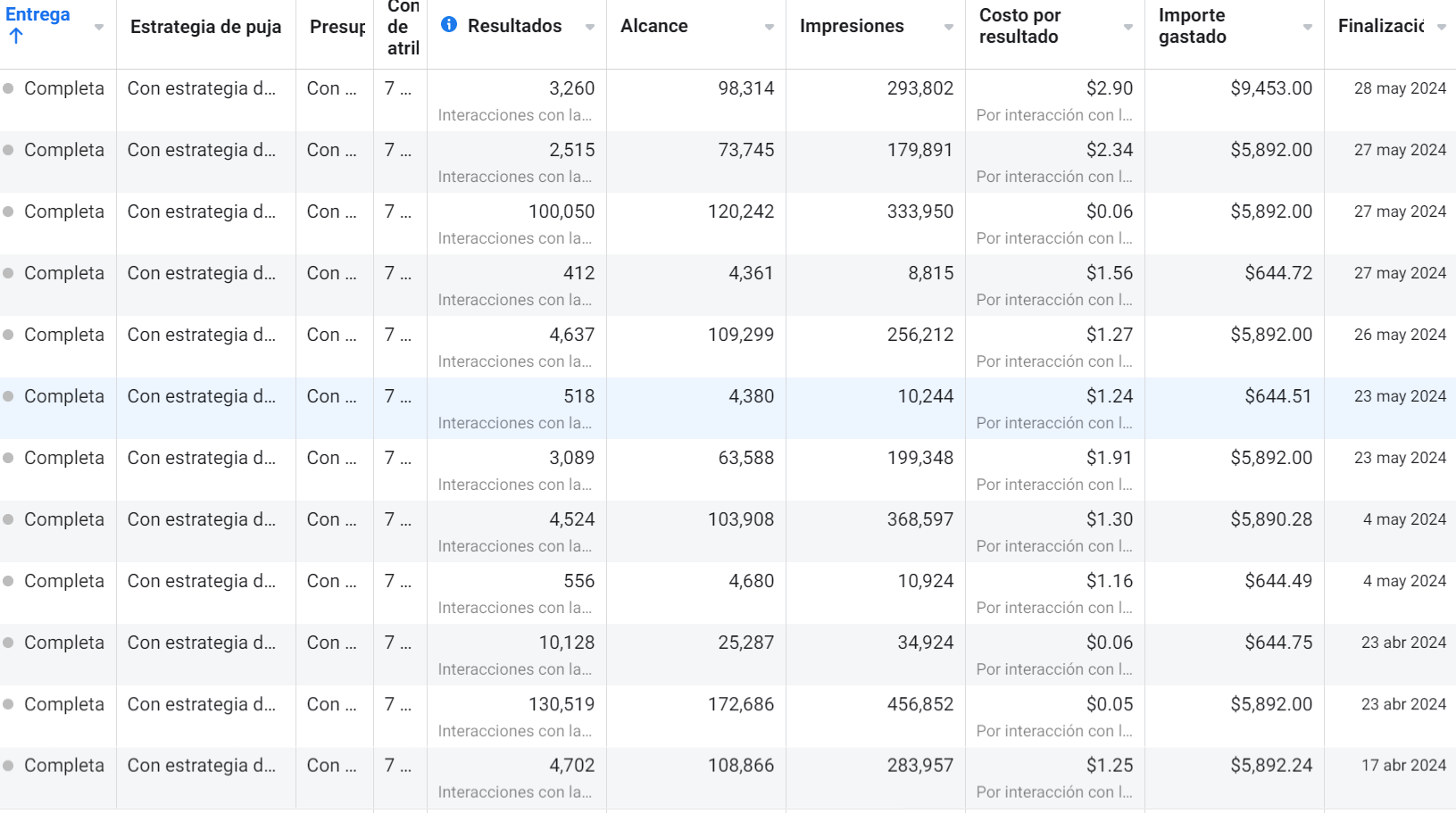Open the Impresiones column dropdown arrow
The width and height of the screenshot is (1456, 813).
(x=949, y=27)
